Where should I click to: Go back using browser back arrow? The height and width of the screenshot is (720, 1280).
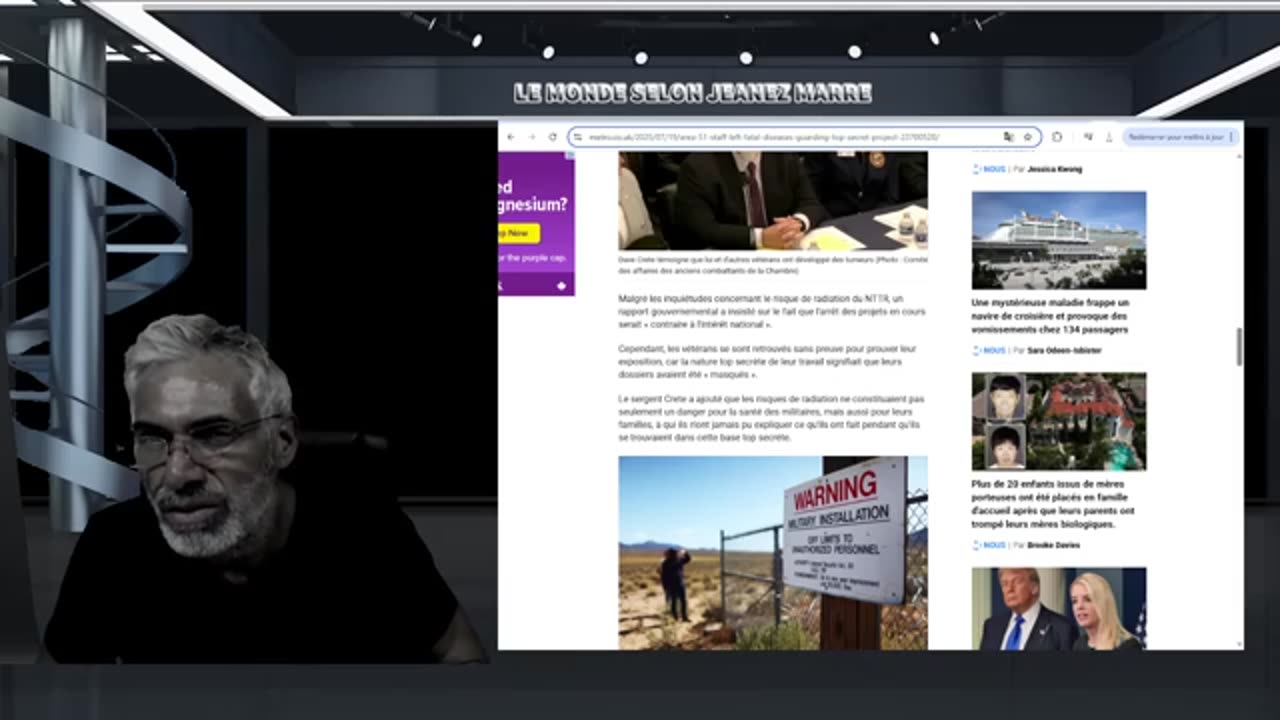coord(511,137)
